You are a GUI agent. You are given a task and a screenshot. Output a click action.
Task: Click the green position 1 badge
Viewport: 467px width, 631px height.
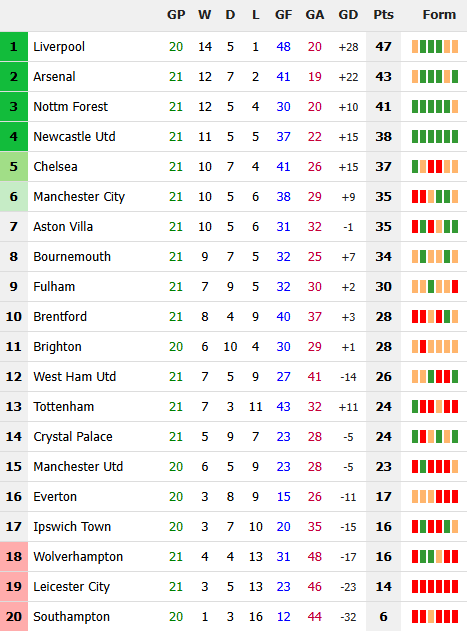pos(14,47)
